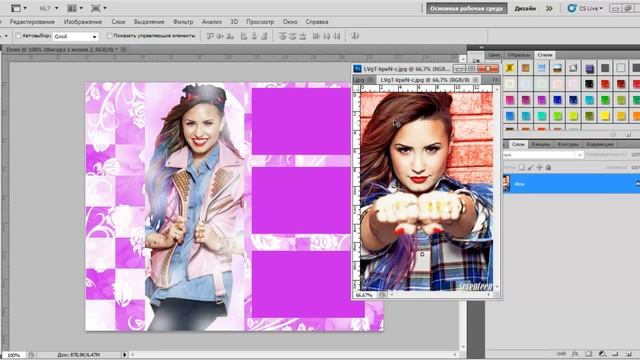Click the Align bottom edges icon
Viewport: 640px width, 360px height.
(230, 36)
